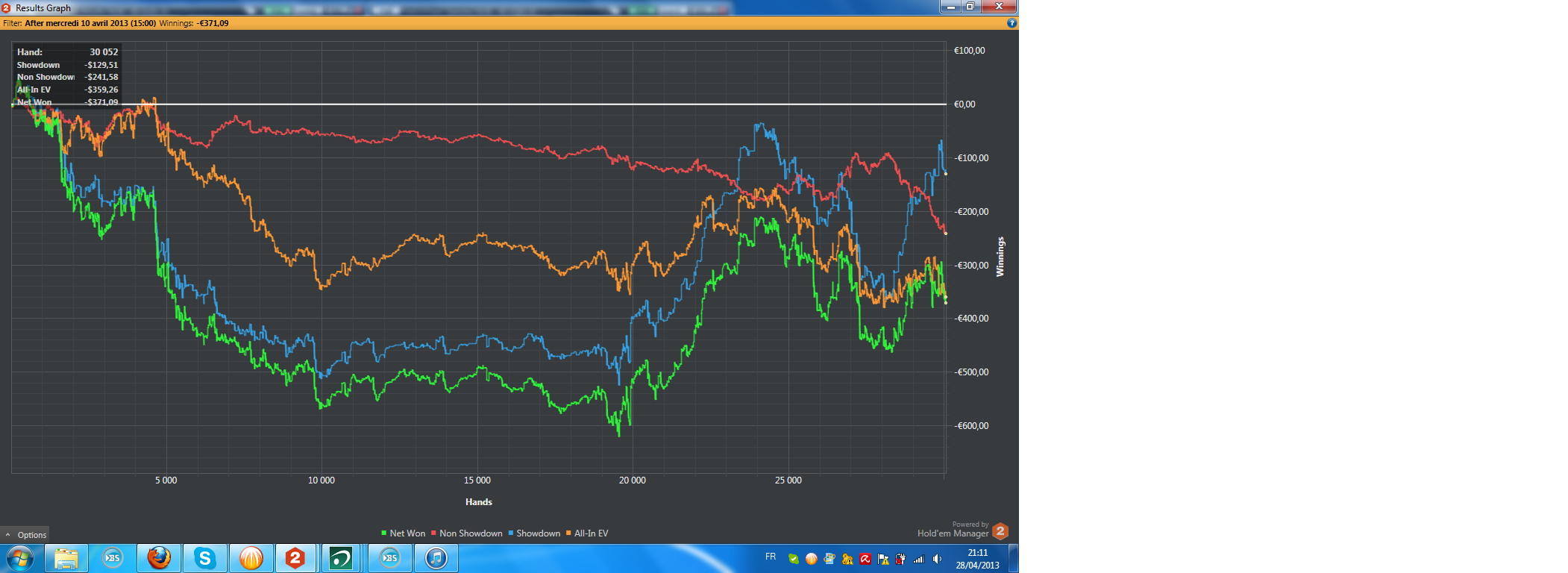Click the Winnings axis title
The image size is (1568, 573).
(x=1000, y=257)
